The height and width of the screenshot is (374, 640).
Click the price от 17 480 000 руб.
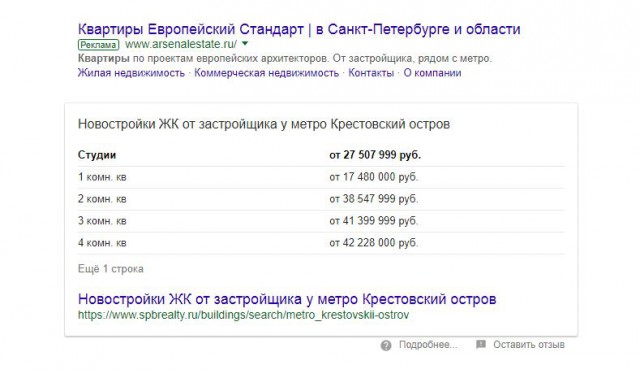[374, 177]
